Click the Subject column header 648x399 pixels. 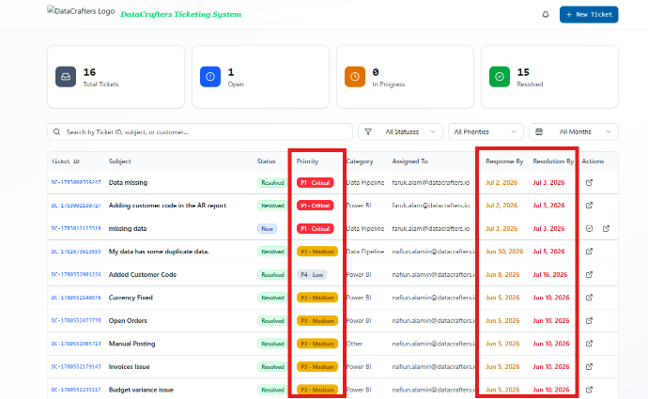pyautogui.click(x=120, y=161)
